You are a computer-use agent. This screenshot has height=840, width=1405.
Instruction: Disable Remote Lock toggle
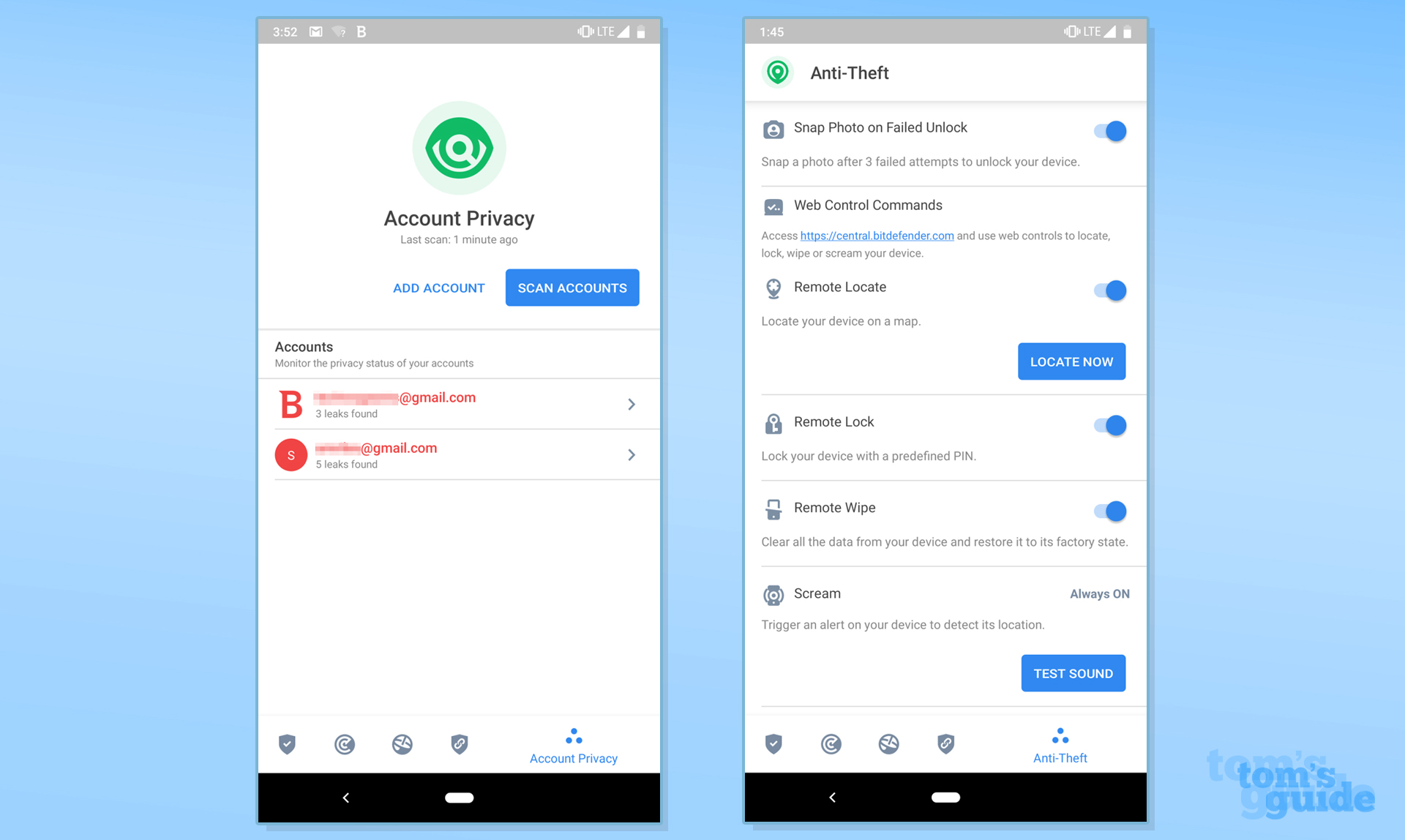1112,425
